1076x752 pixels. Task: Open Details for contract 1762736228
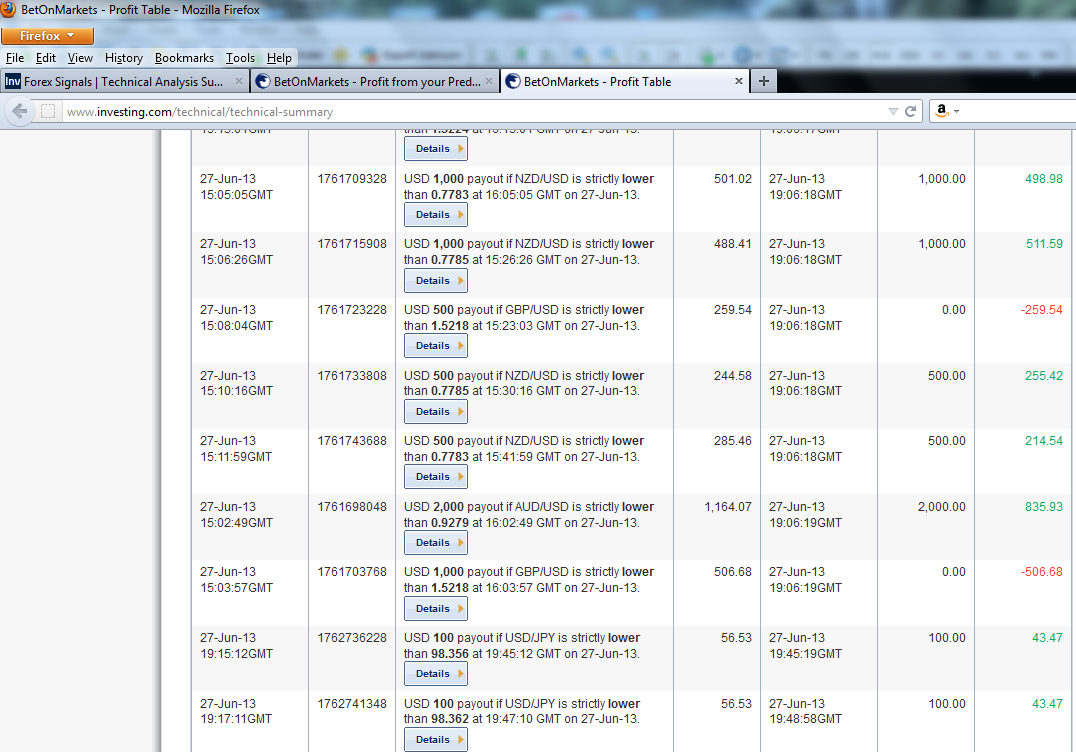coord(436,674)
